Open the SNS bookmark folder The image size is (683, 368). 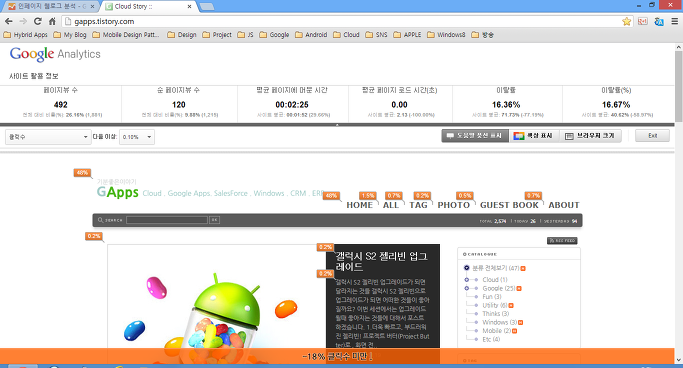click(376, 34)
